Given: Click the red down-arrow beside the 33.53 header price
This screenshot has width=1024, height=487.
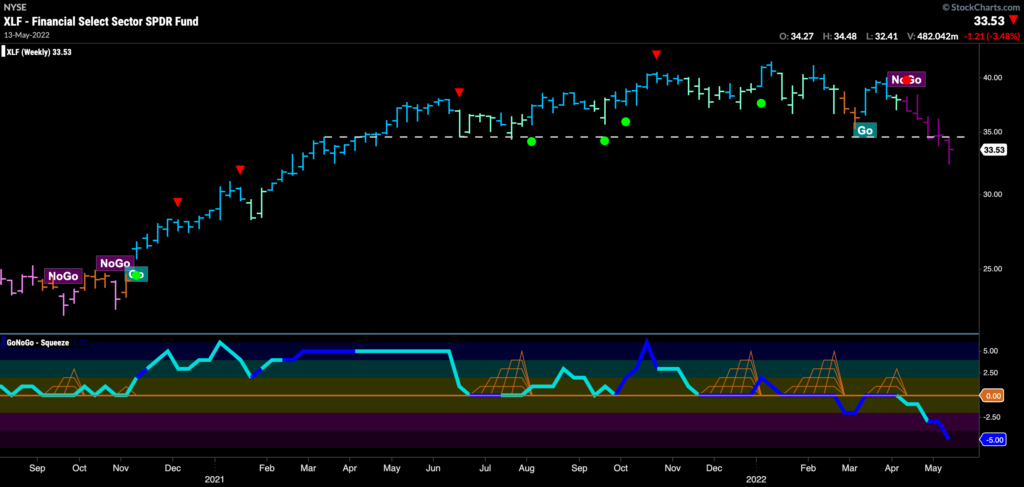Looking at the screenshot, I should (x=1013, y=20).
